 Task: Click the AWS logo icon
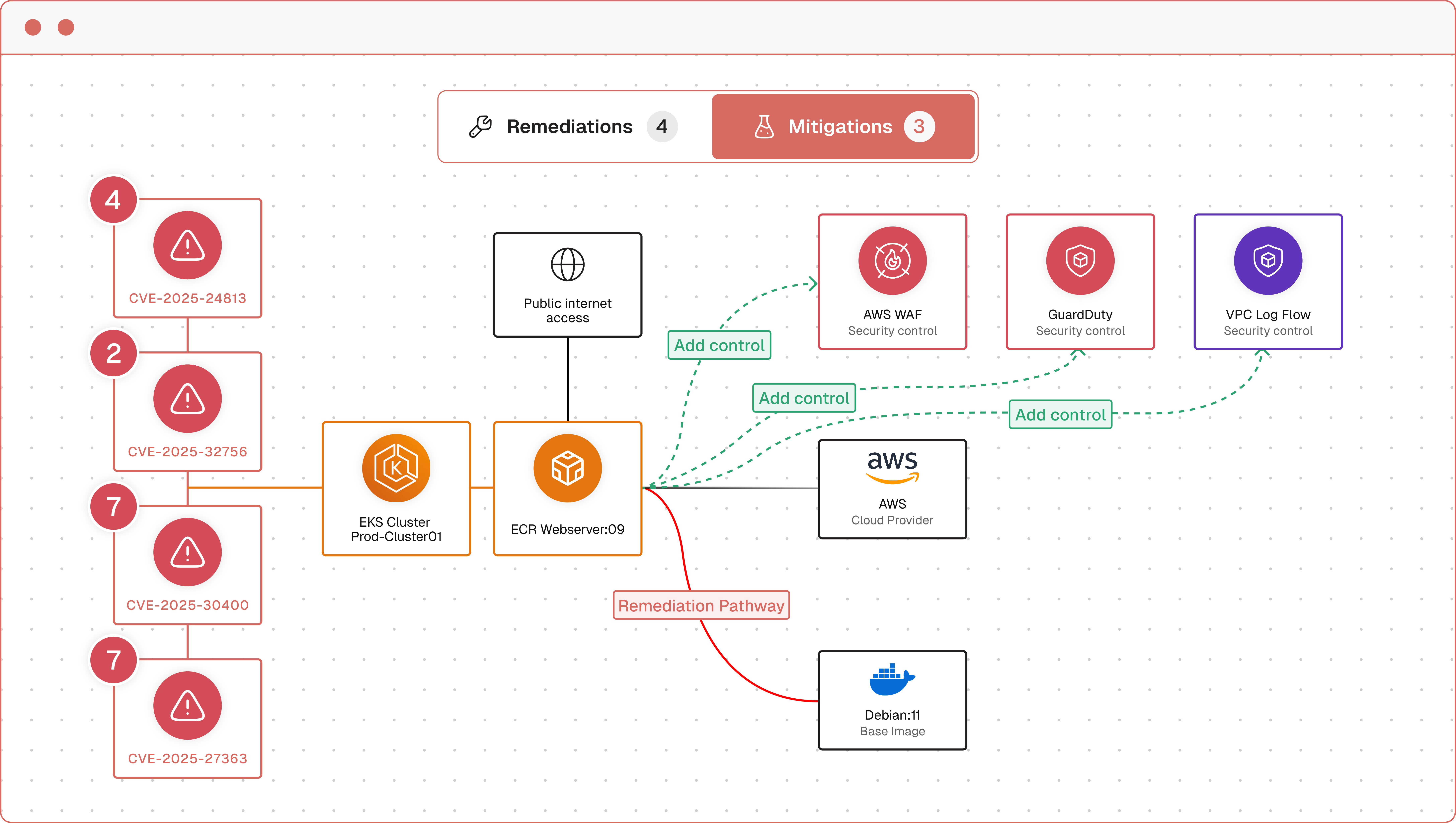point(892,468)
